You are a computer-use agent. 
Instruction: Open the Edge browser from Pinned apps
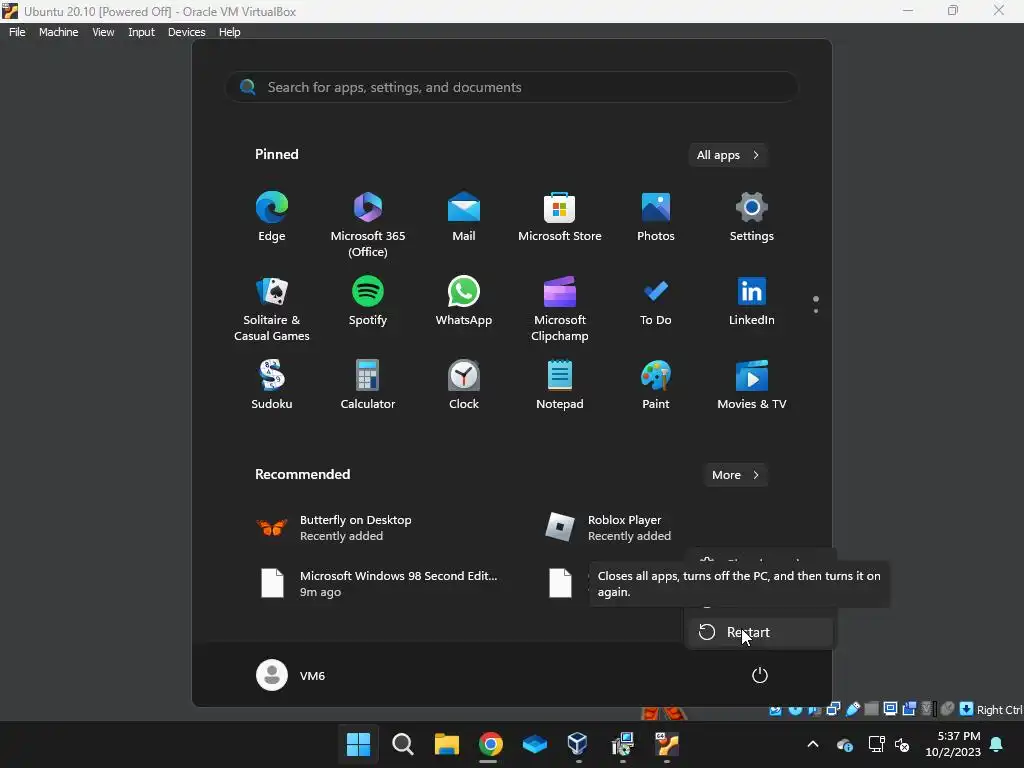(272, 217)
